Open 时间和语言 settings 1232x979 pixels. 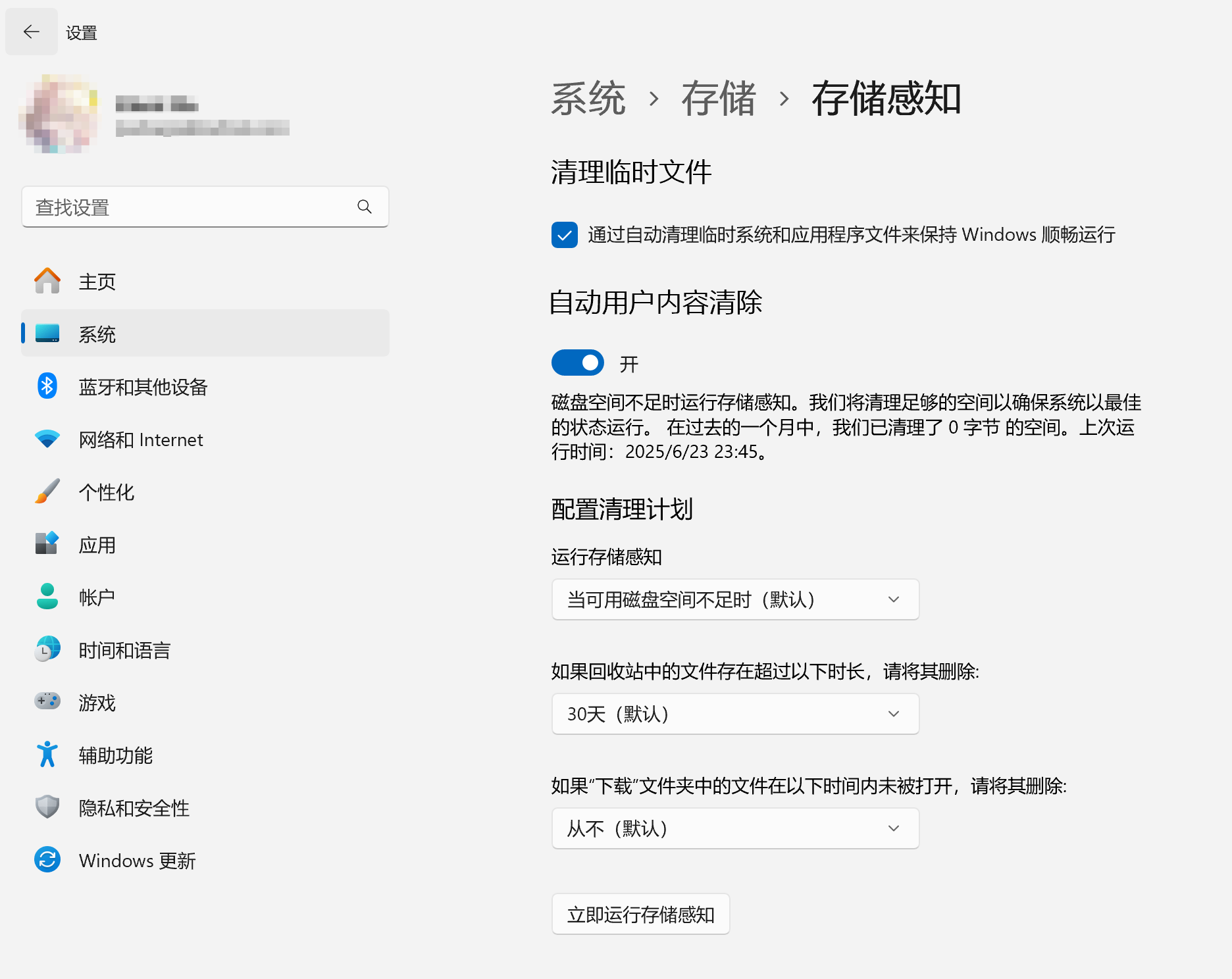(205, 649)
